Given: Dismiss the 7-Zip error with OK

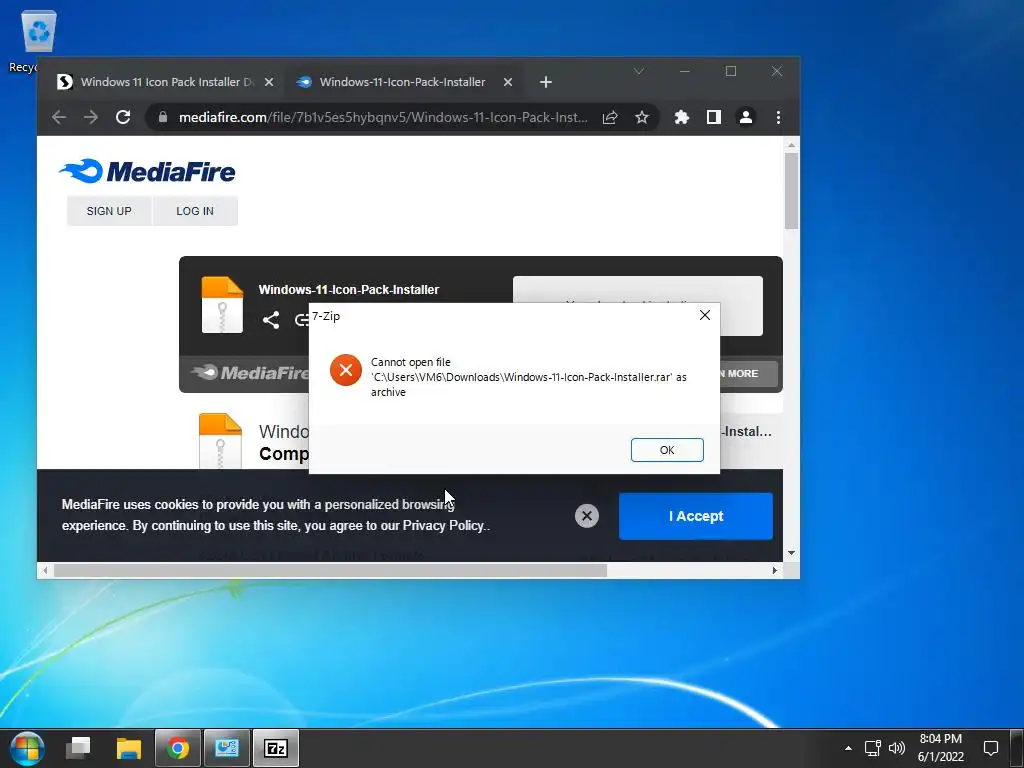Looking at the screenshot, I should click(667, 450).
